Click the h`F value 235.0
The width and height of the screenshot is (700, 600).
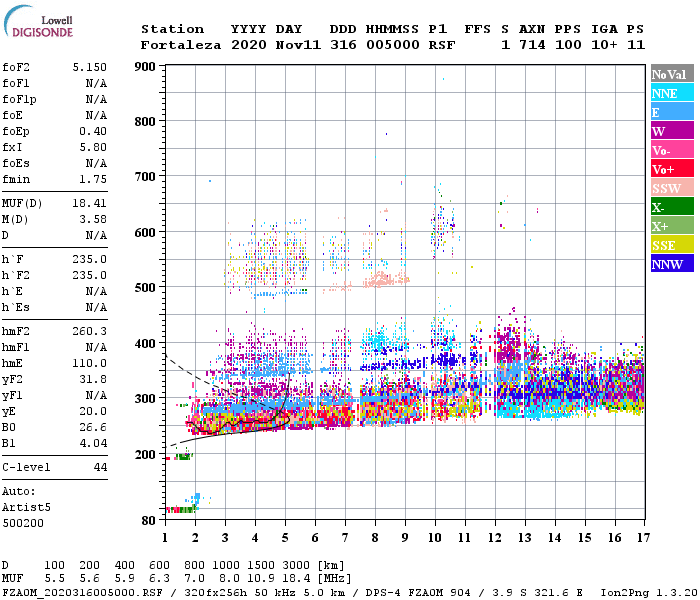coord(90,259)
